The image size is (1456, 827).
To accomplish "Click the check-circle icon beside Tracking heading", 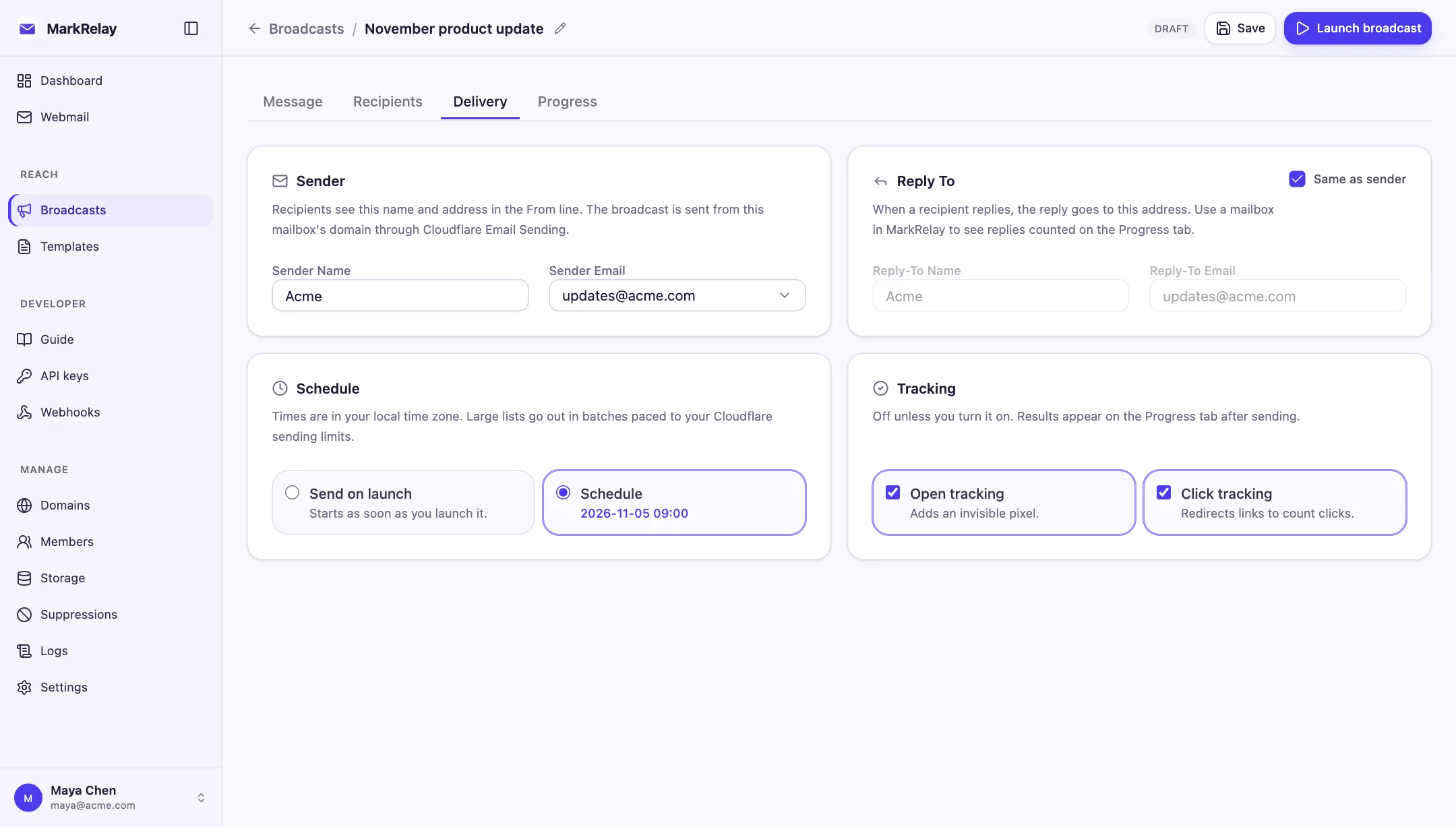I will click(880, 388).
